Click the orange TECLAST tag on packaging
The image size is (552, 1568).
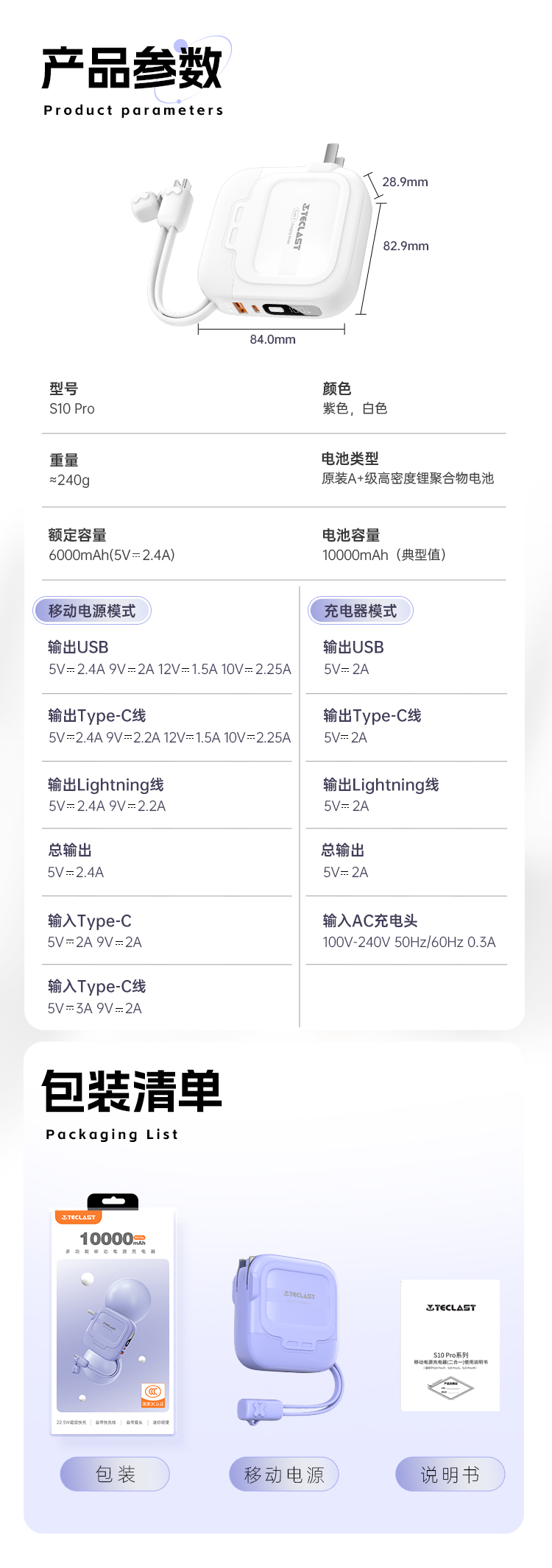(78, 1217)
